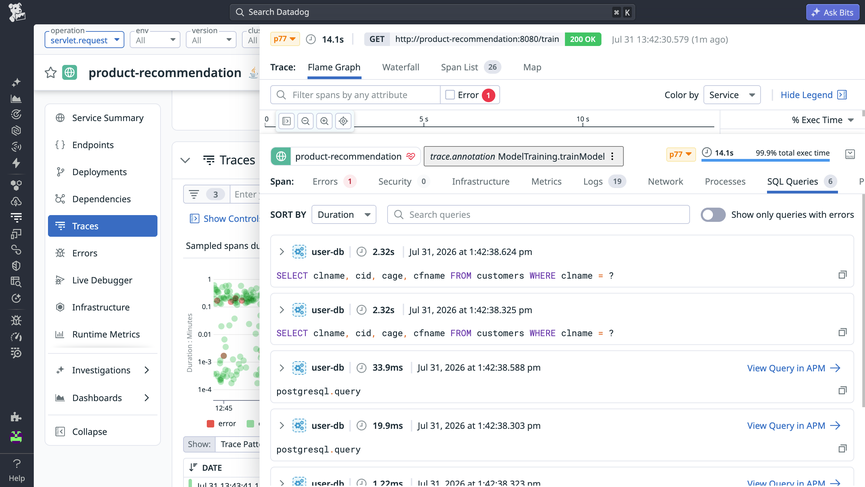The image size is (865, 487).
Task: Star the product-recommendation service
Action: (51, 72)
